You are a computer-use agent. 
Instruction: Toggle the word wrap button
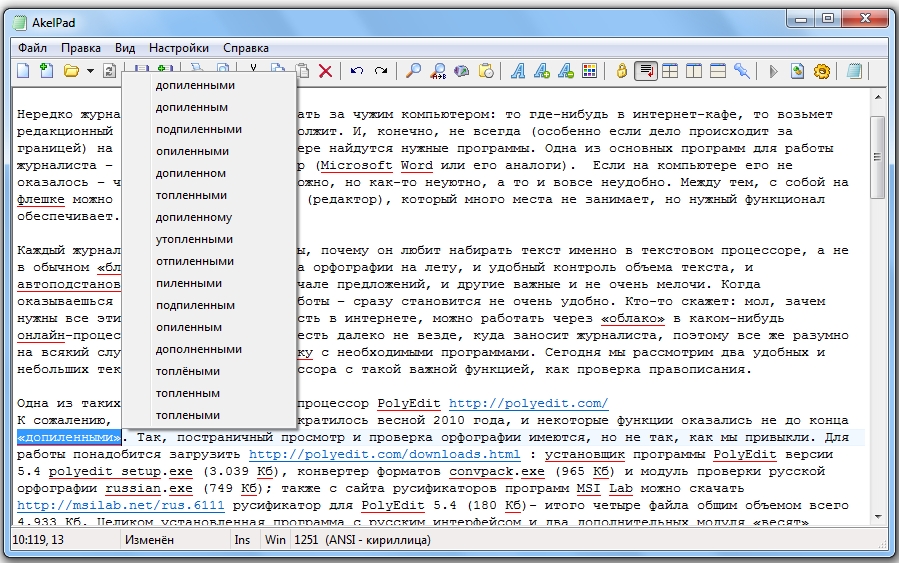646,71
